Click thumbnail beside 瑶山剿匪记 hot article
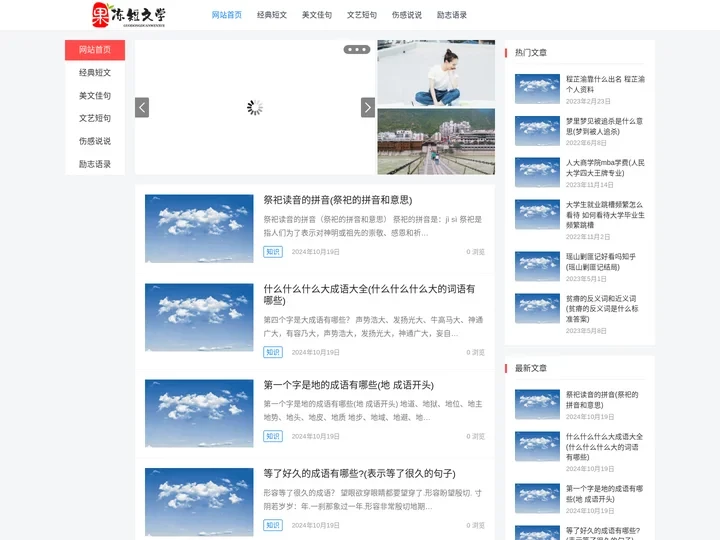 pos(537,266)
